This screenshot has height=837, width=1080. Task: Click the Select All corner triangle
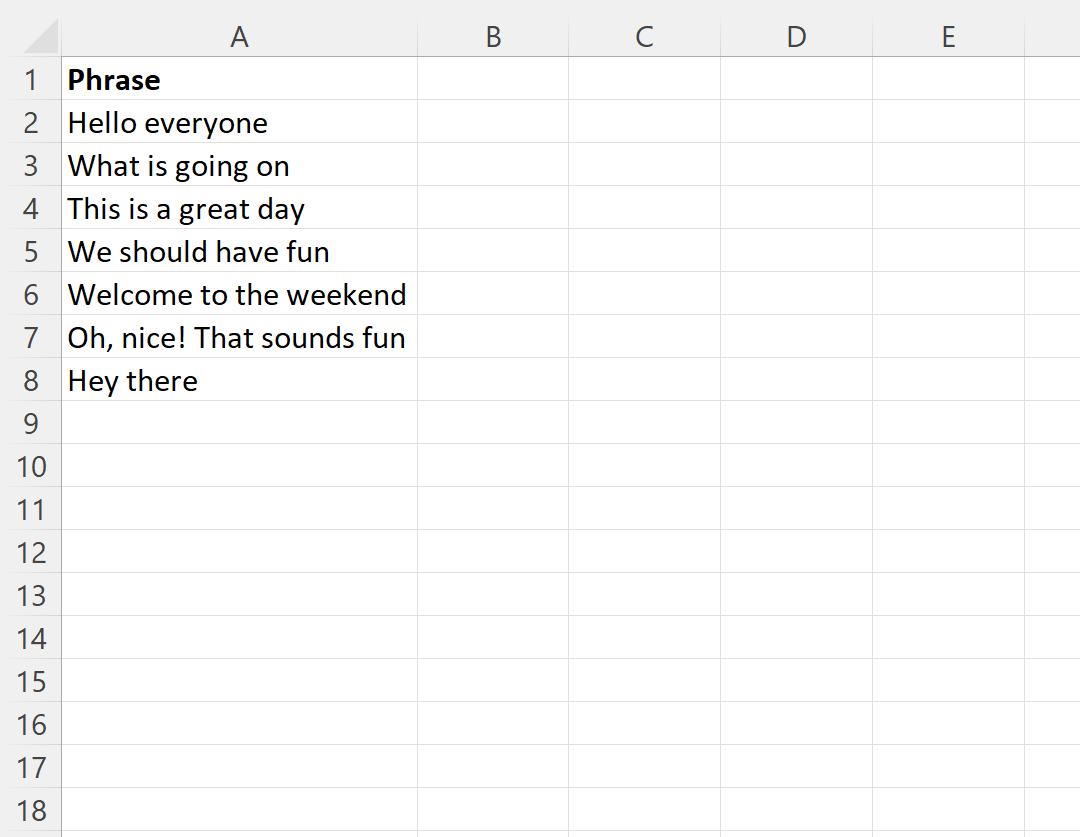pyautogui.click(x=40, y=37)
